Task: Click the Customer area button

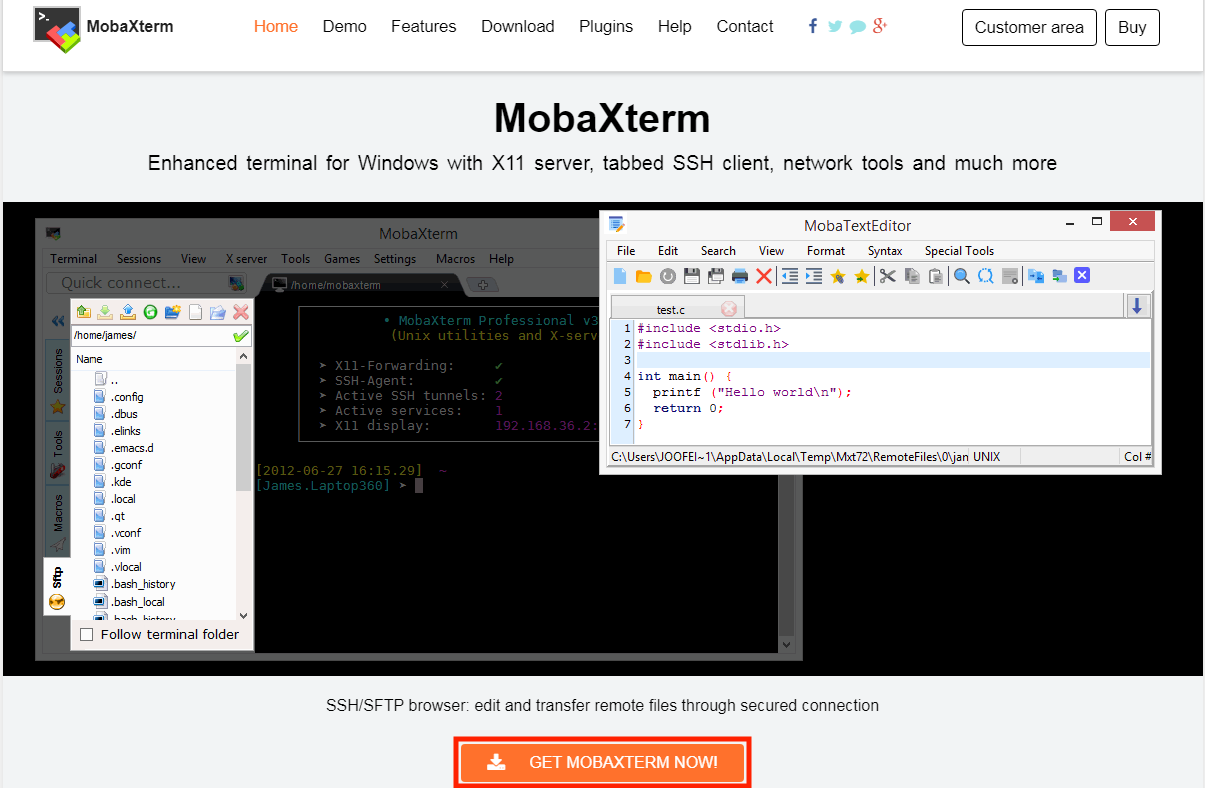Action: tap(1029, 27)
